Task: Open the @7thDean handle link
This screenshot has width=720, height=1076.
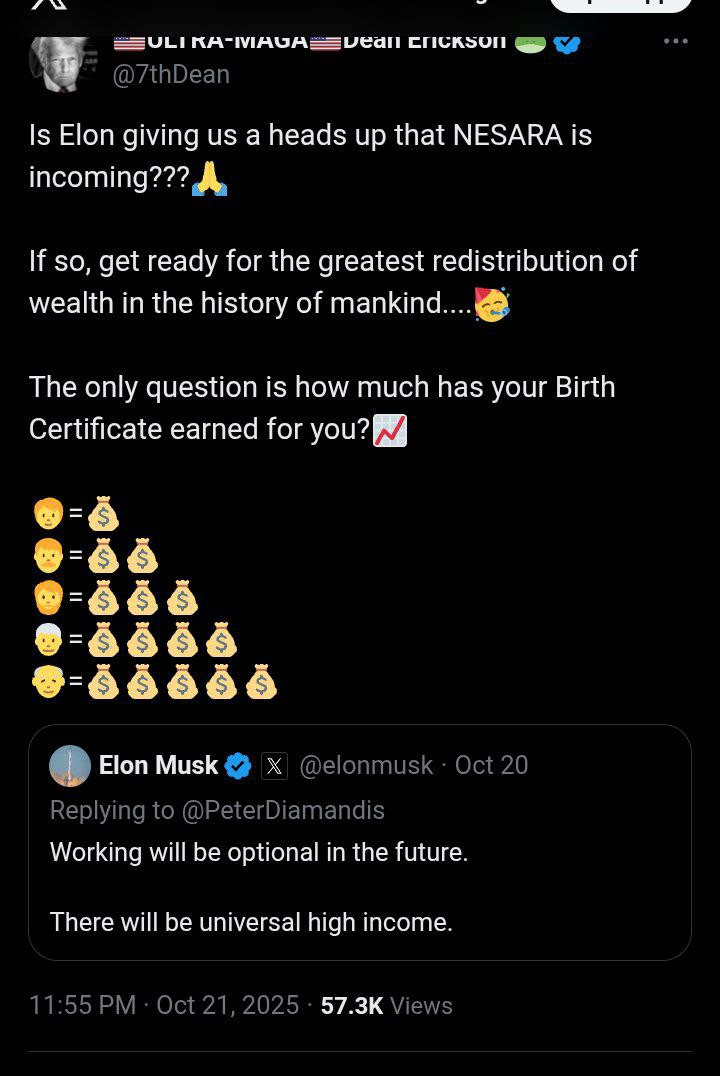Action: (x=171, y=74)
